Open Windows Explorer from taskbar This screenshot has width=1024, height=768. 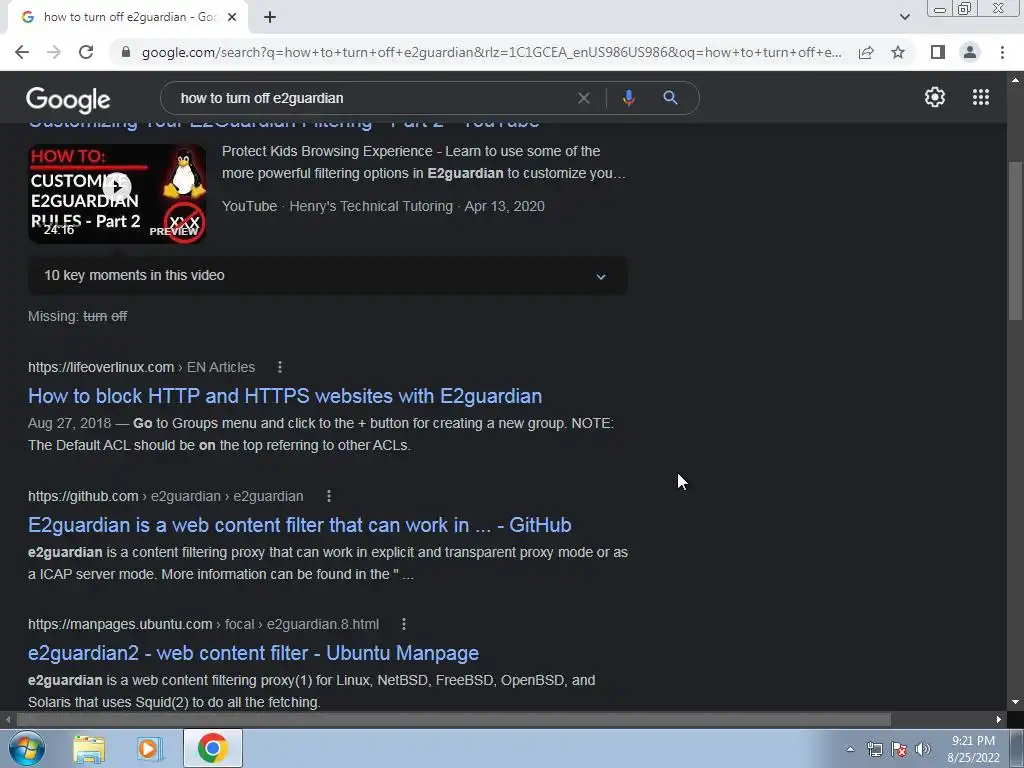point(89,749)
